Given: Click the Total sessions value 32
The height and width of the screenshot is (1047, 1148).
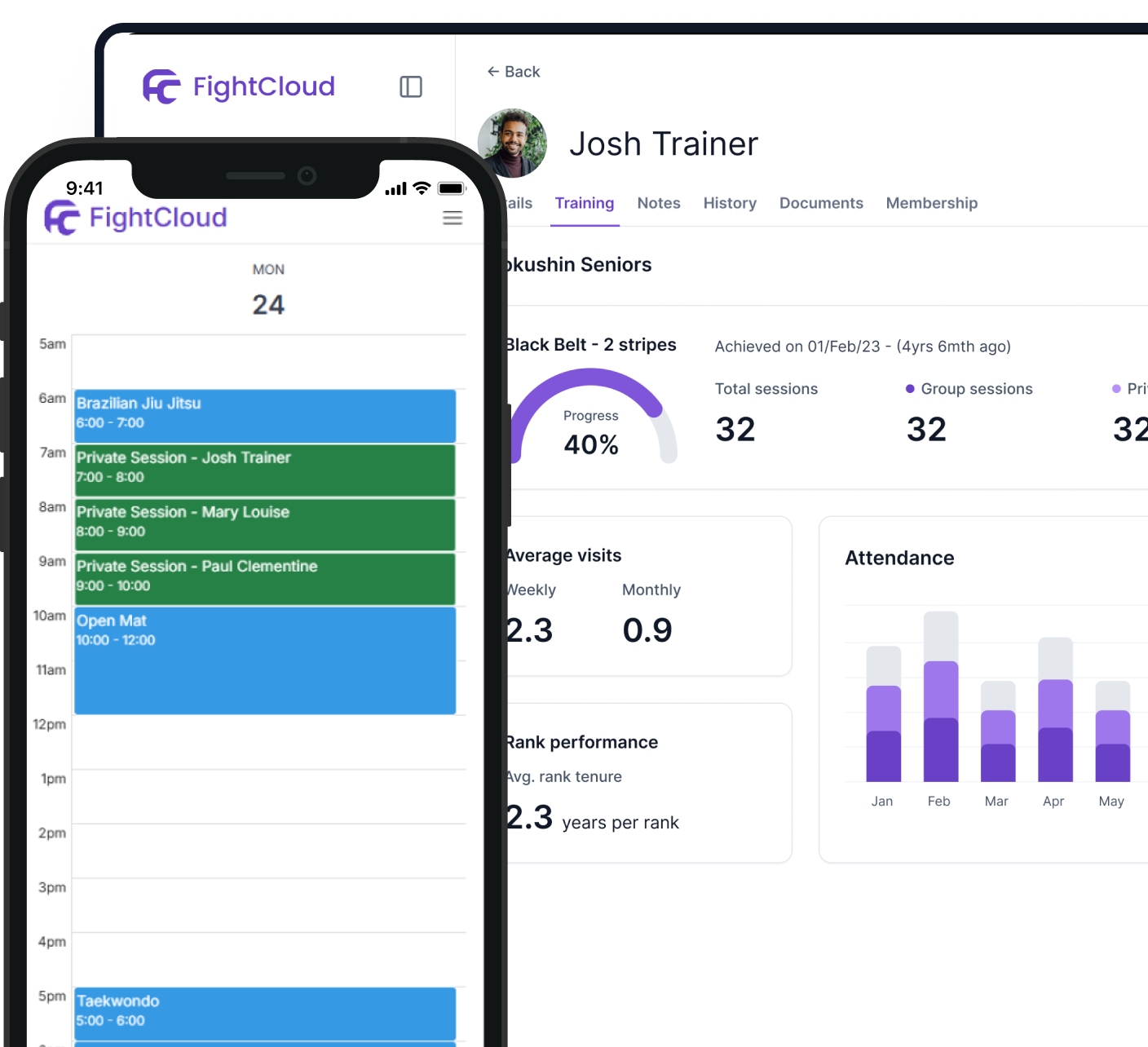Looking at the screenshot, I should click(x=735, y=430).
